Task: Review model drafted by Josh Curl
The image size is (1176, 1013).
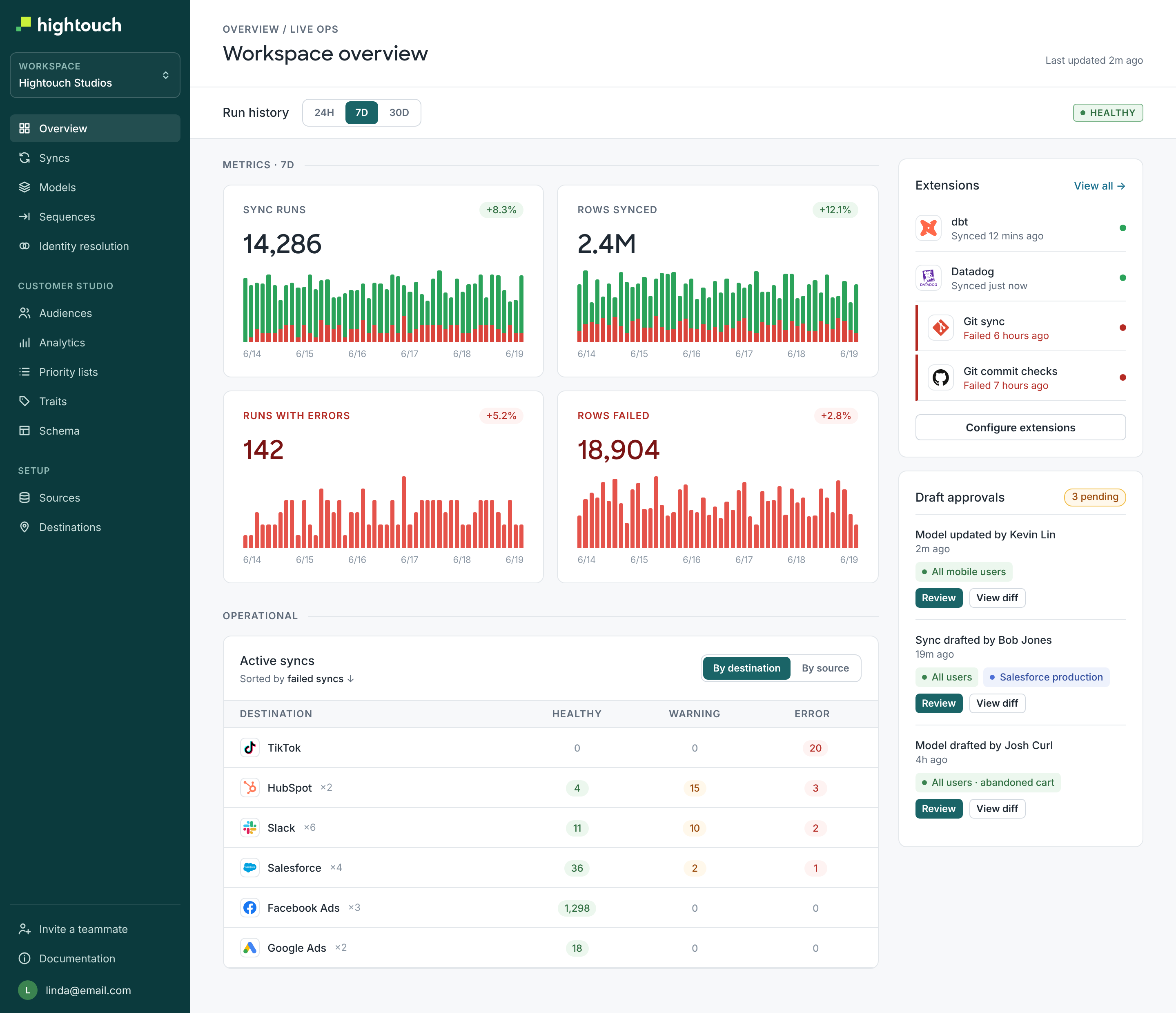Action: coord(939,809)
